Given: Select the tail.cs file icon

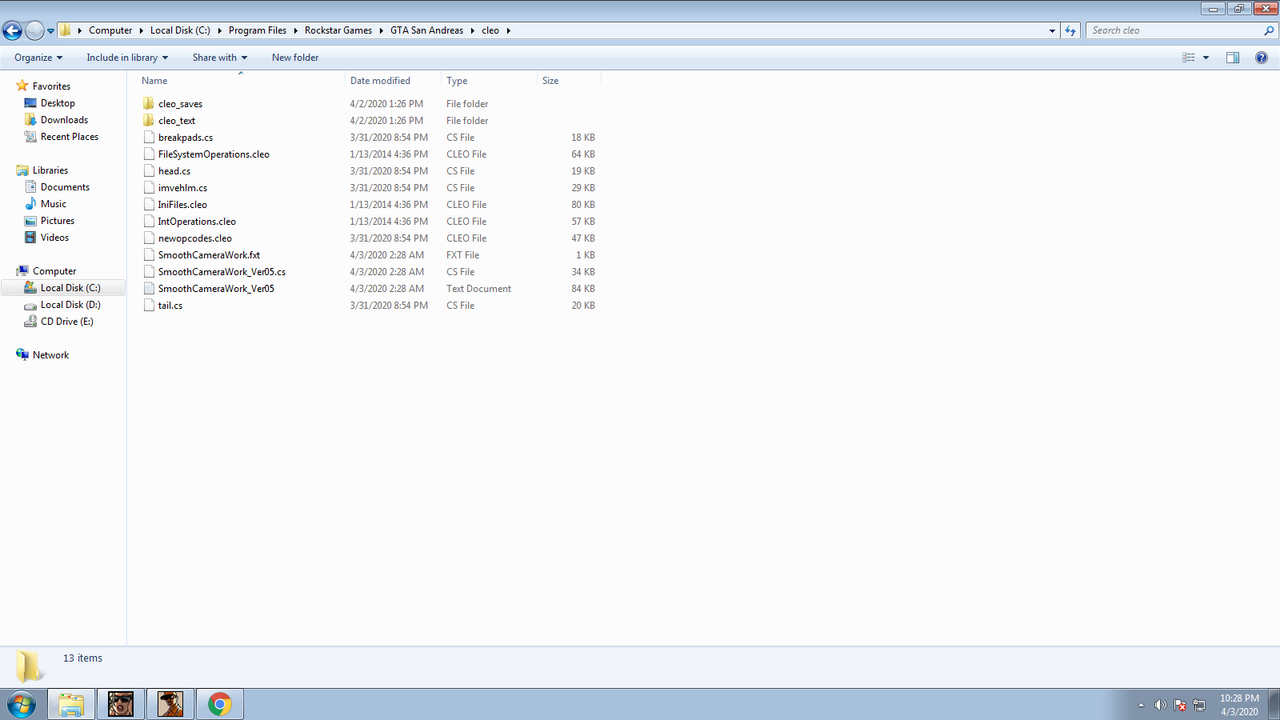Looking at the screenshot, I should click(149, 306).
